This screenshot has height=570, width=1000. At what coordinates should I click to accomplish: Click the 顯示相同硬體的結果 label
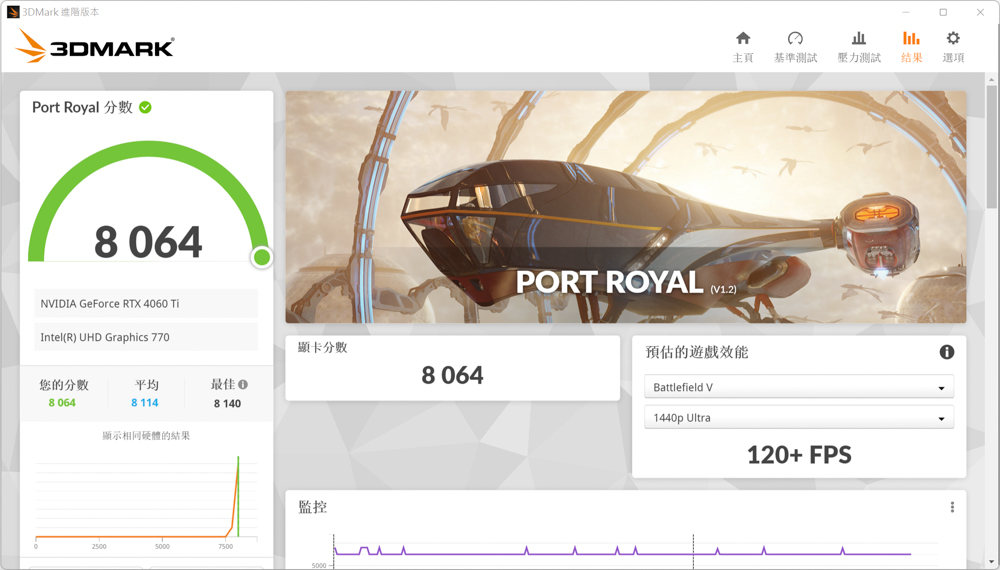coord(146,436)
